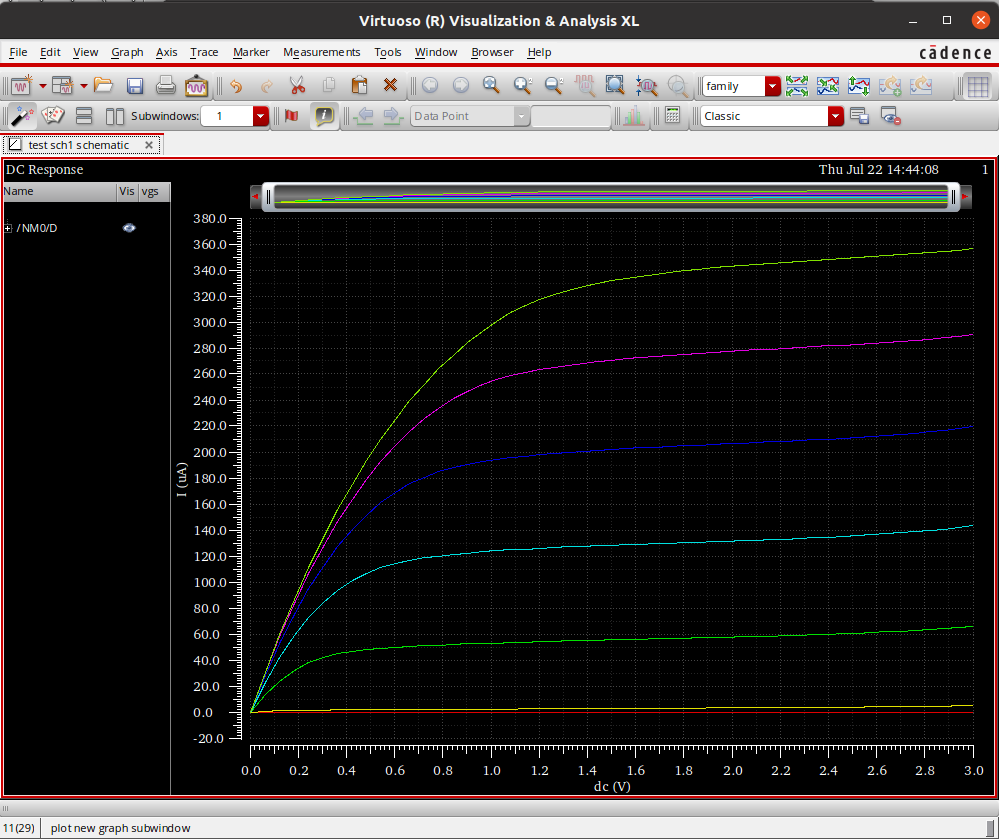Launch the calculator tool
This screenshot has width=999, height=839.
673,115
